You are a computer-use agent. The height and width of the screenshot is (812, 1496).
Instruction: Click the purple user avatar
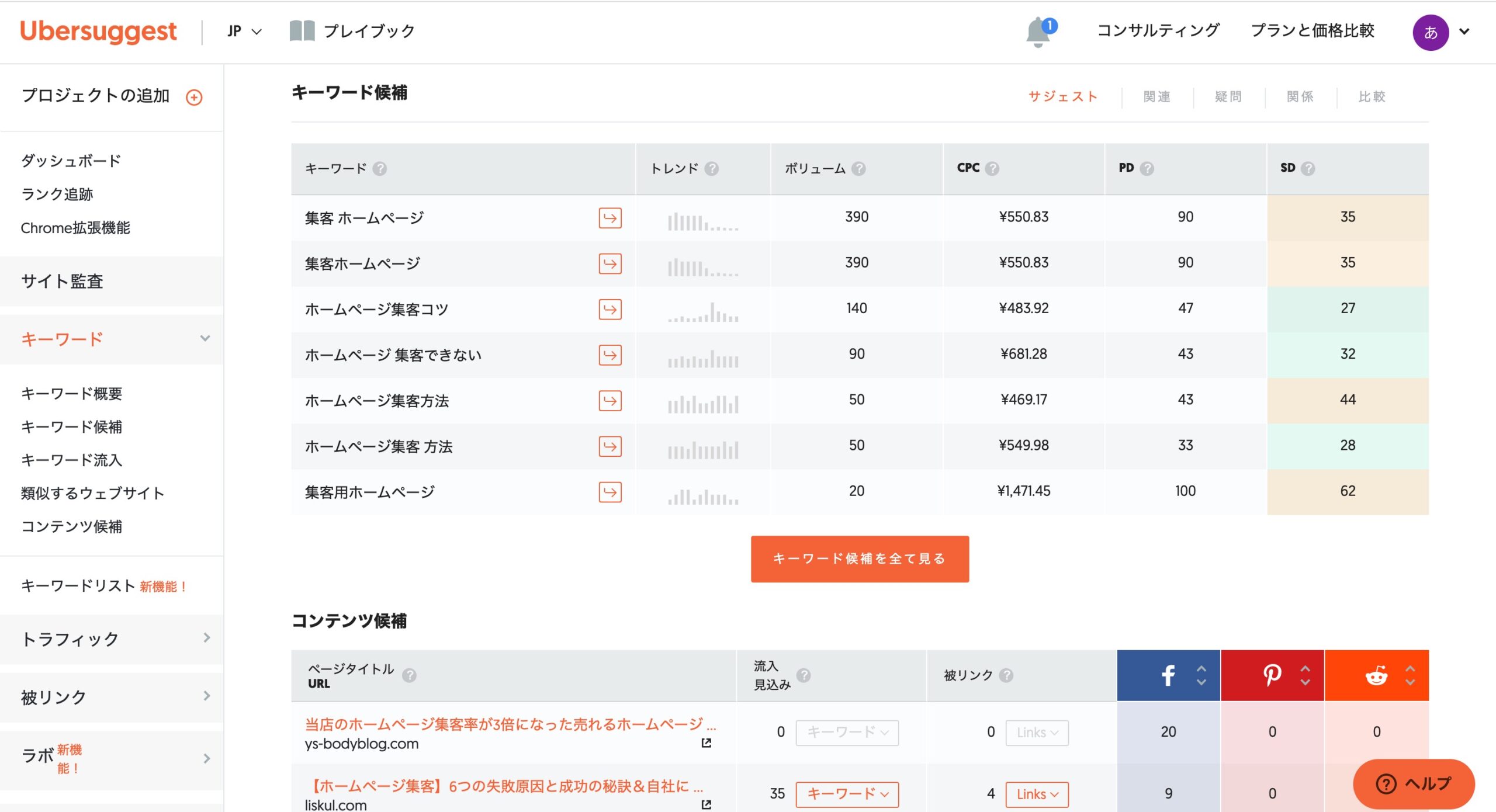[x=1430, y=32]
